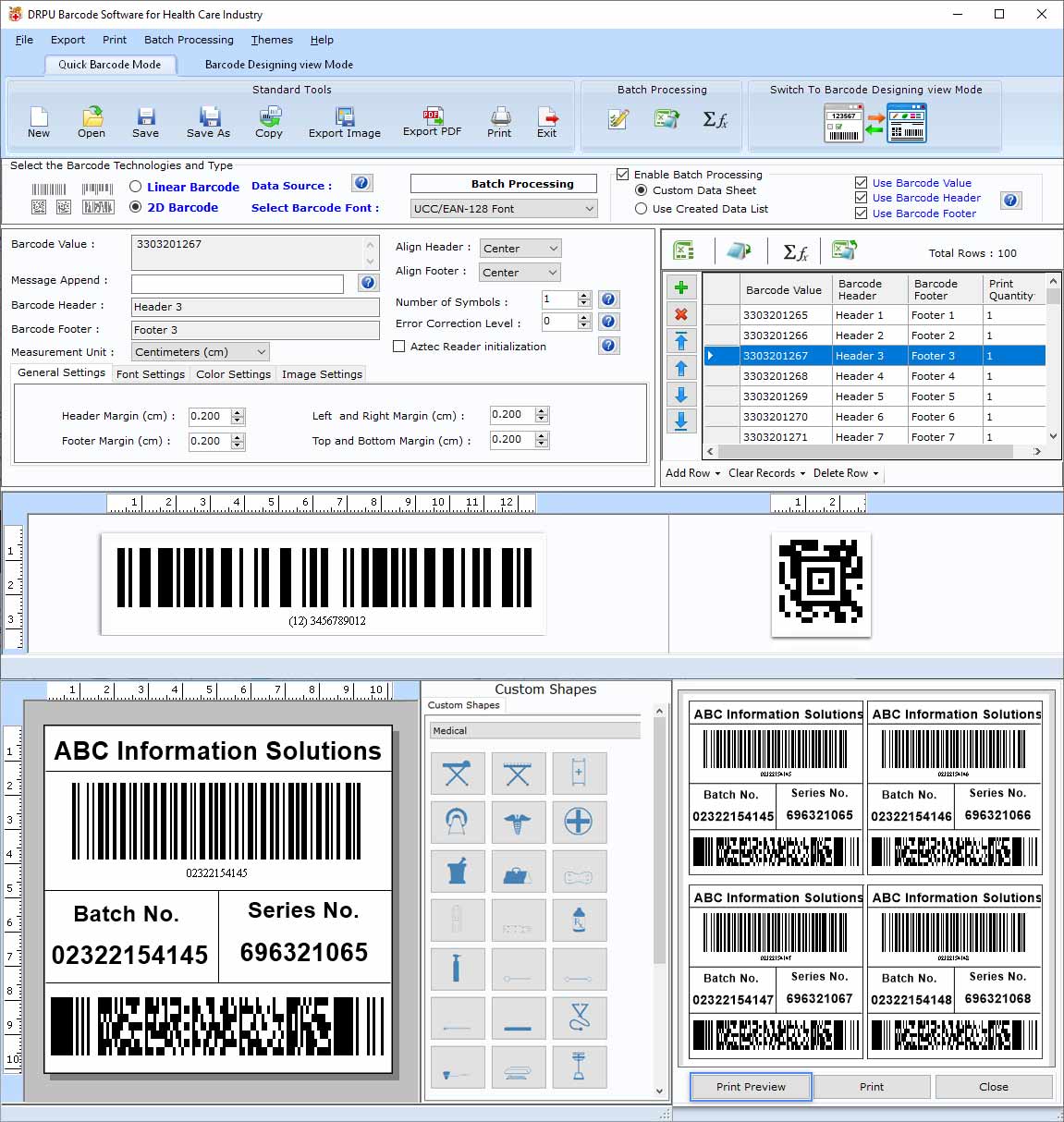
Task: Open the Themes menu
Action: coord(271,40)
